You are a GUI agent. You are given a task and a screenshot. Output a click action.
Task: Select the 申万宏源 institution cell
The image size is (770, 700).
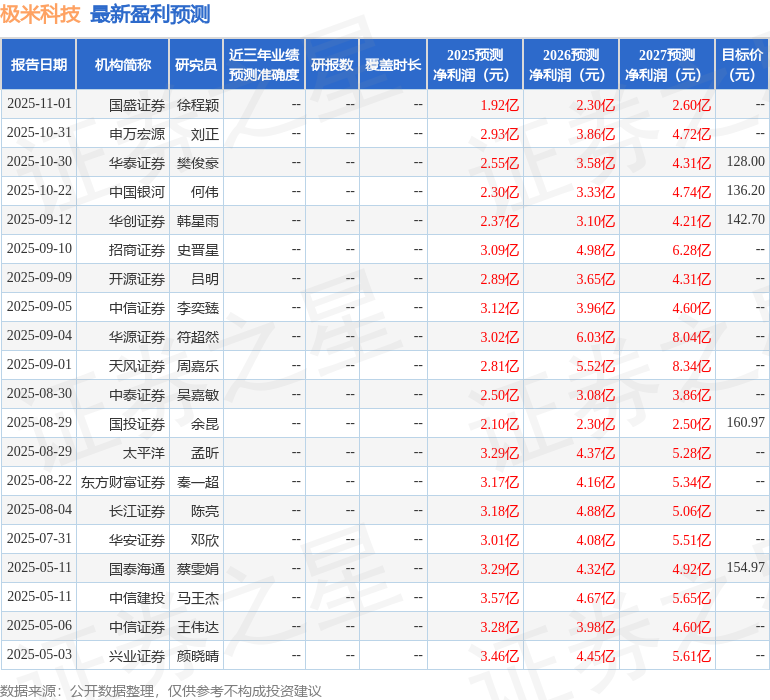[137, 134]
